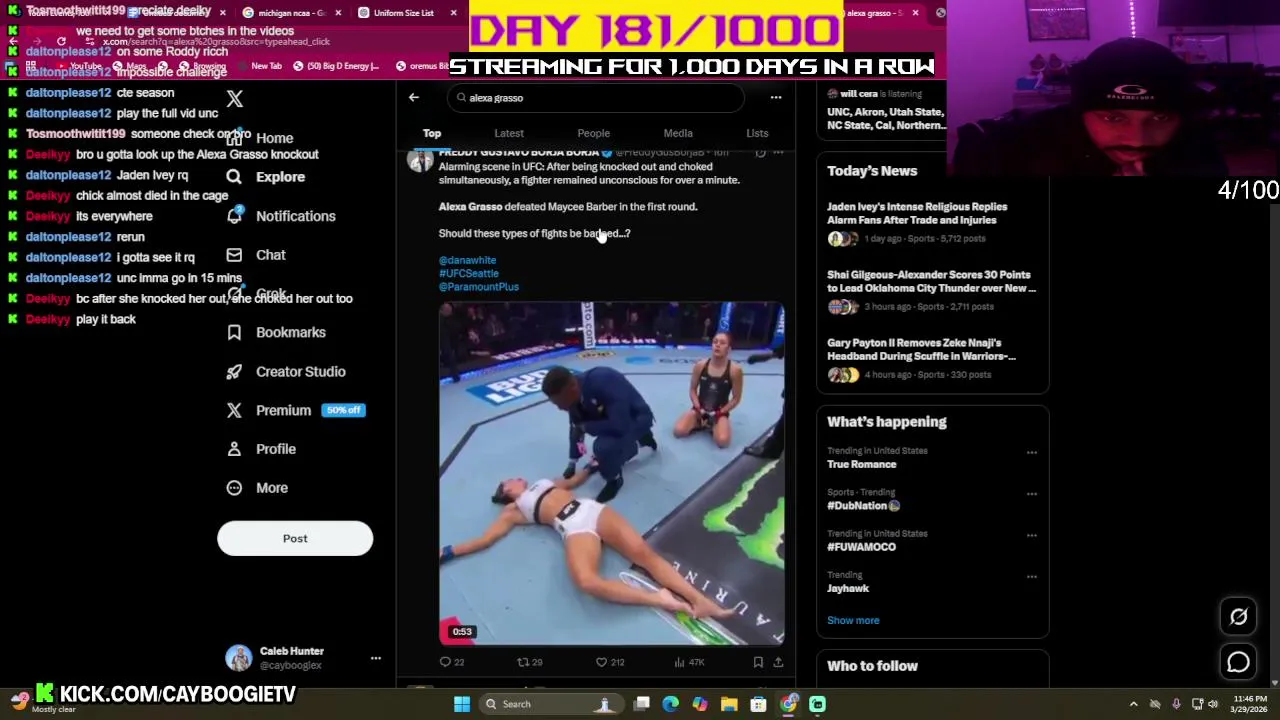Open the #UFCSeattle hashtag
This screenshot has width=1280, height=720.
point(469,273)
